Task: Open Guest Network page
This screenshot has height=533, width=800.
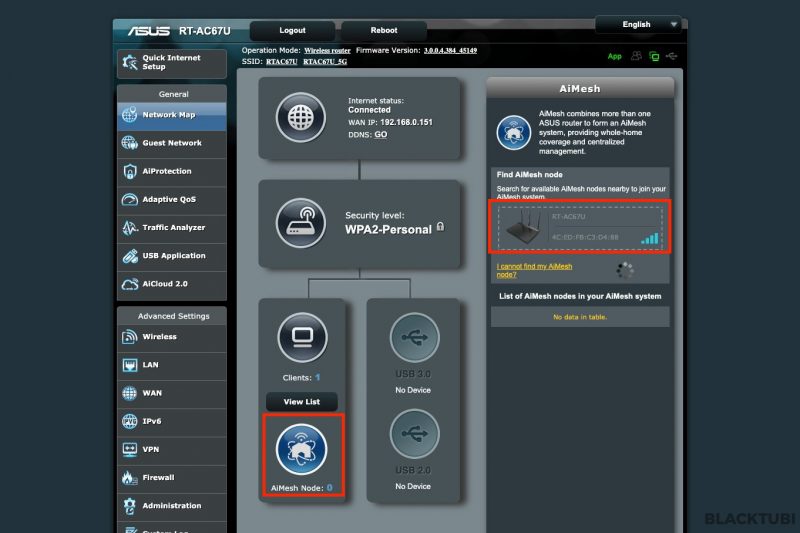Action: (x=172, y=143)
